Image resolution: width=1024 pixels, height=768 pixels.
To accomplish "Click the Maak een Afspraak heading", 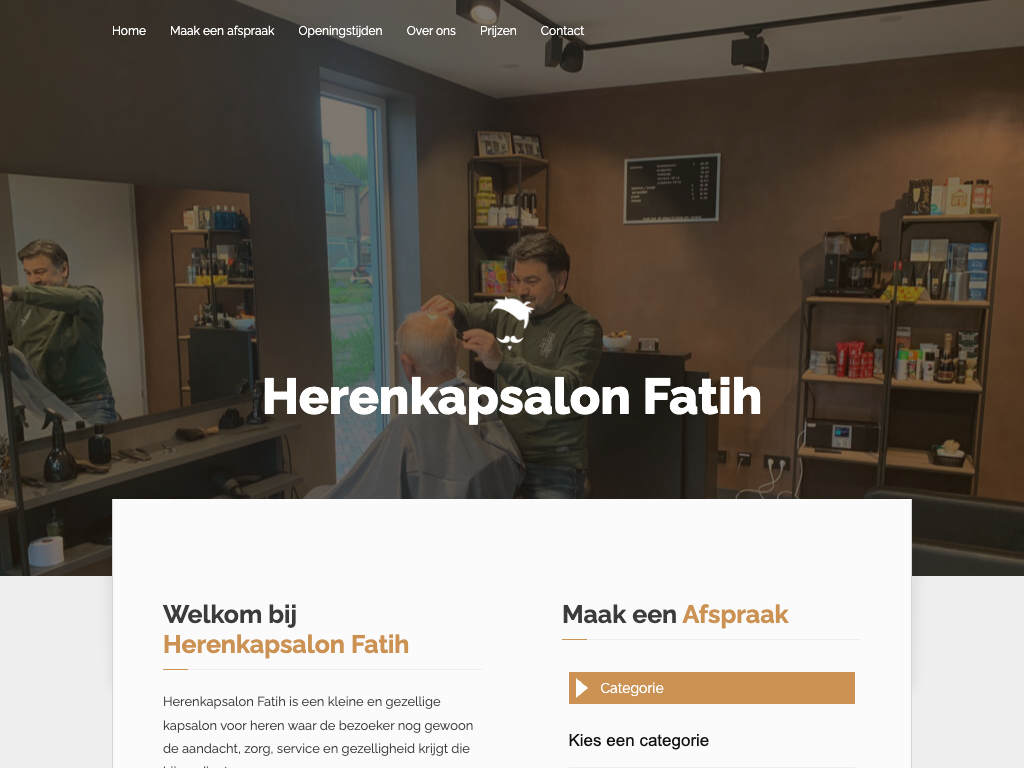I will (x=675, y=615).
